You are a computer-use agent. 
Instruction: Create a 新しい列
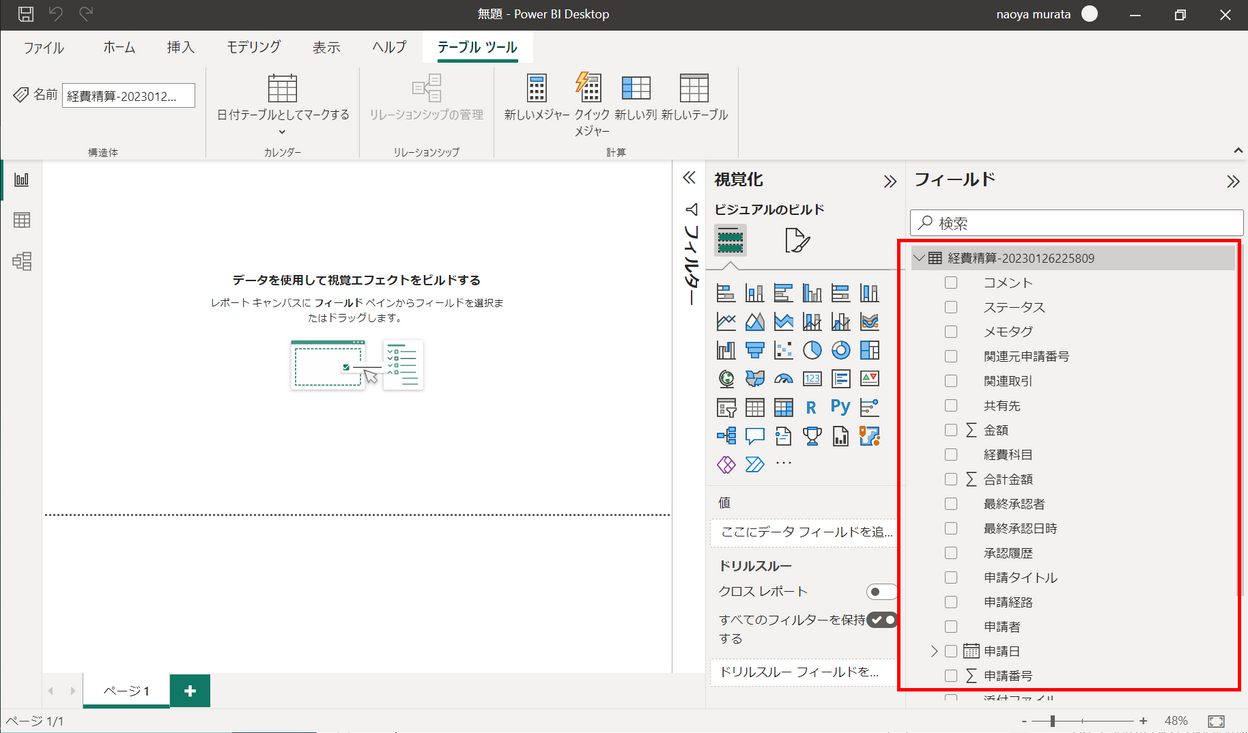(x=636, y=98)
